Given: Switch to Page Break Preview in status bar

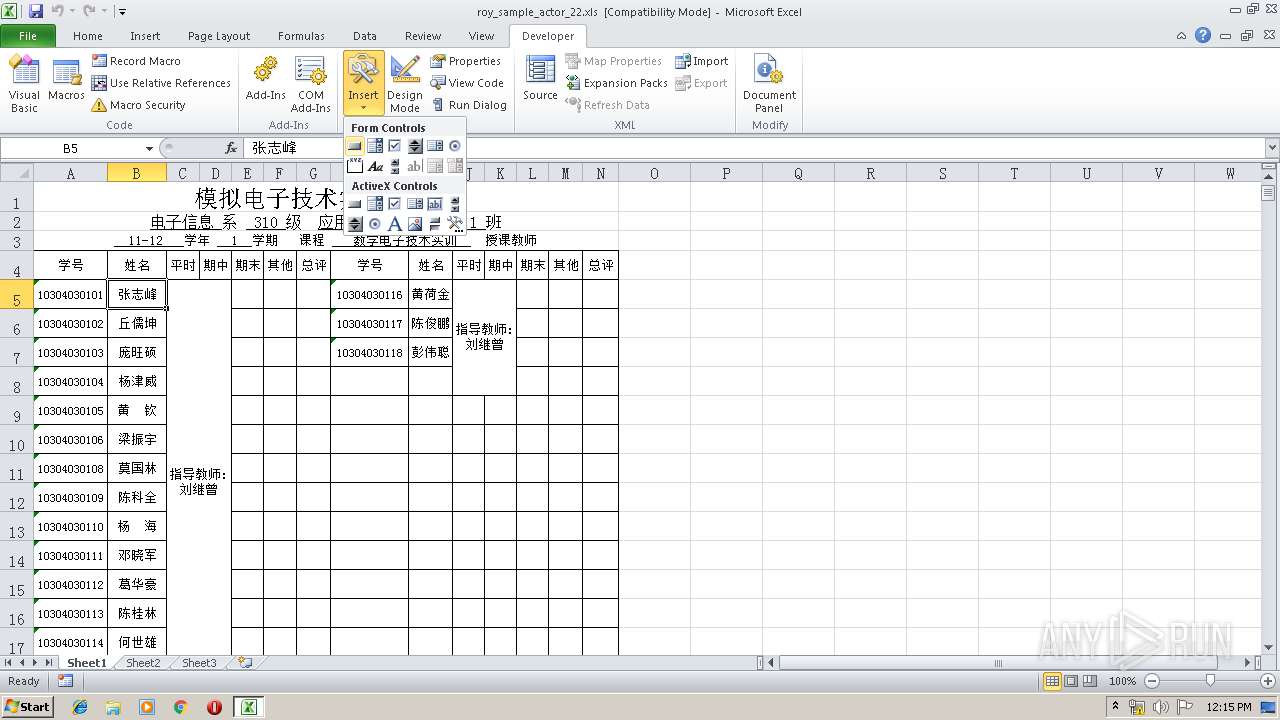Looking at the screenshot, I should click(1090, 681).
